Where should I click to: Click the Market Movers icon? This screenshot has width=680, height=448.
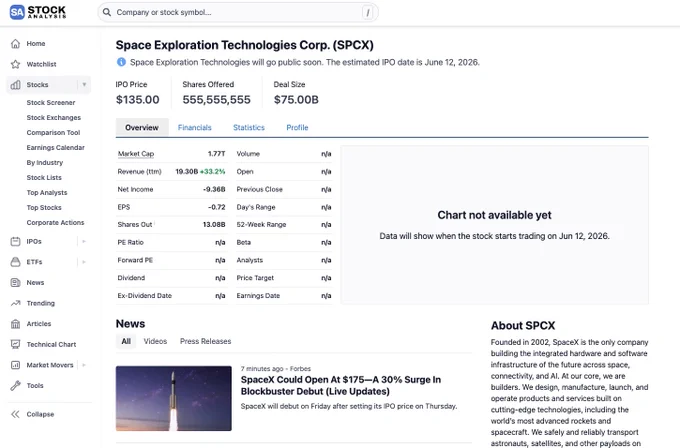[16, 365]
